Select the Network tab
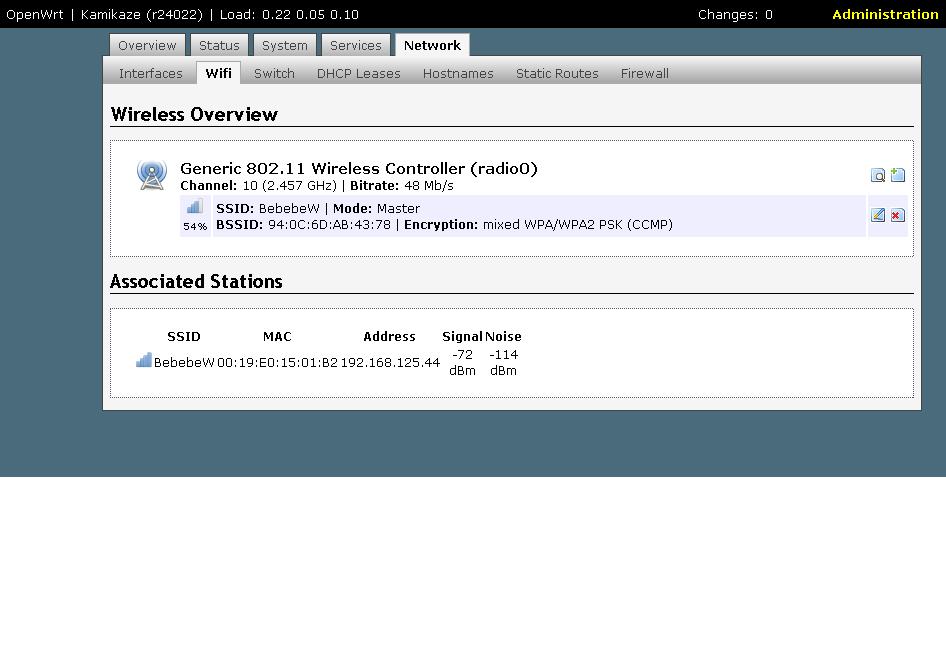This screenshot has height=664, width=946. click(x=432, y=45)
